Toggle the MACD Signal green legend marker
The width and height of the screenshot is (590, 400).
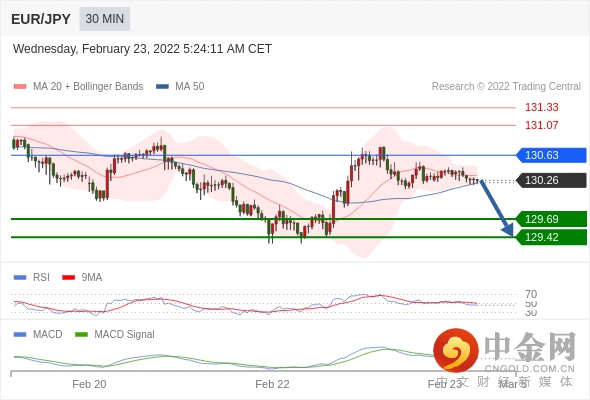pyautogui.click(x=81, y=334)
